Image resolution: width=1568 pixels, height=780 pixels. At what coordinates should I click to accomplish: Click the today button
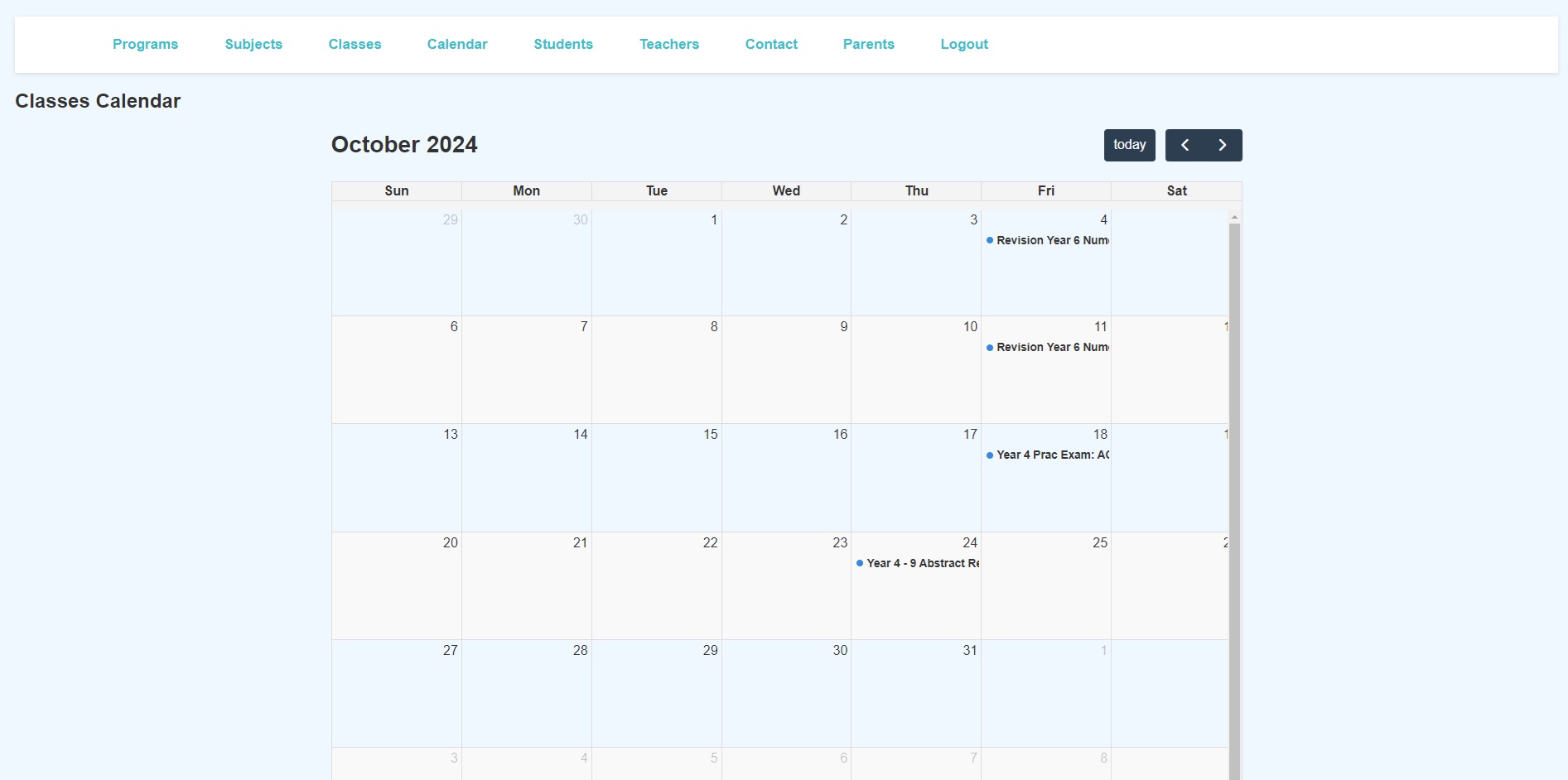(x=1129, y=145)
